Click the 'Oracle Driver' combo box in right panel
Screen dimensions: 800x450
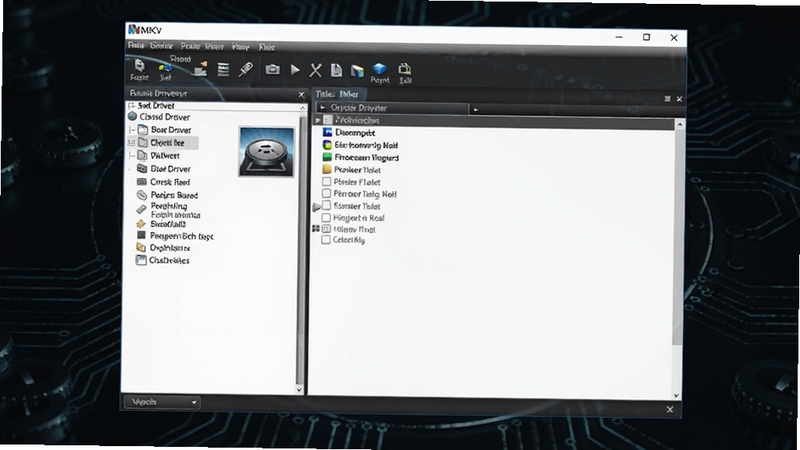tap(392, 108)
